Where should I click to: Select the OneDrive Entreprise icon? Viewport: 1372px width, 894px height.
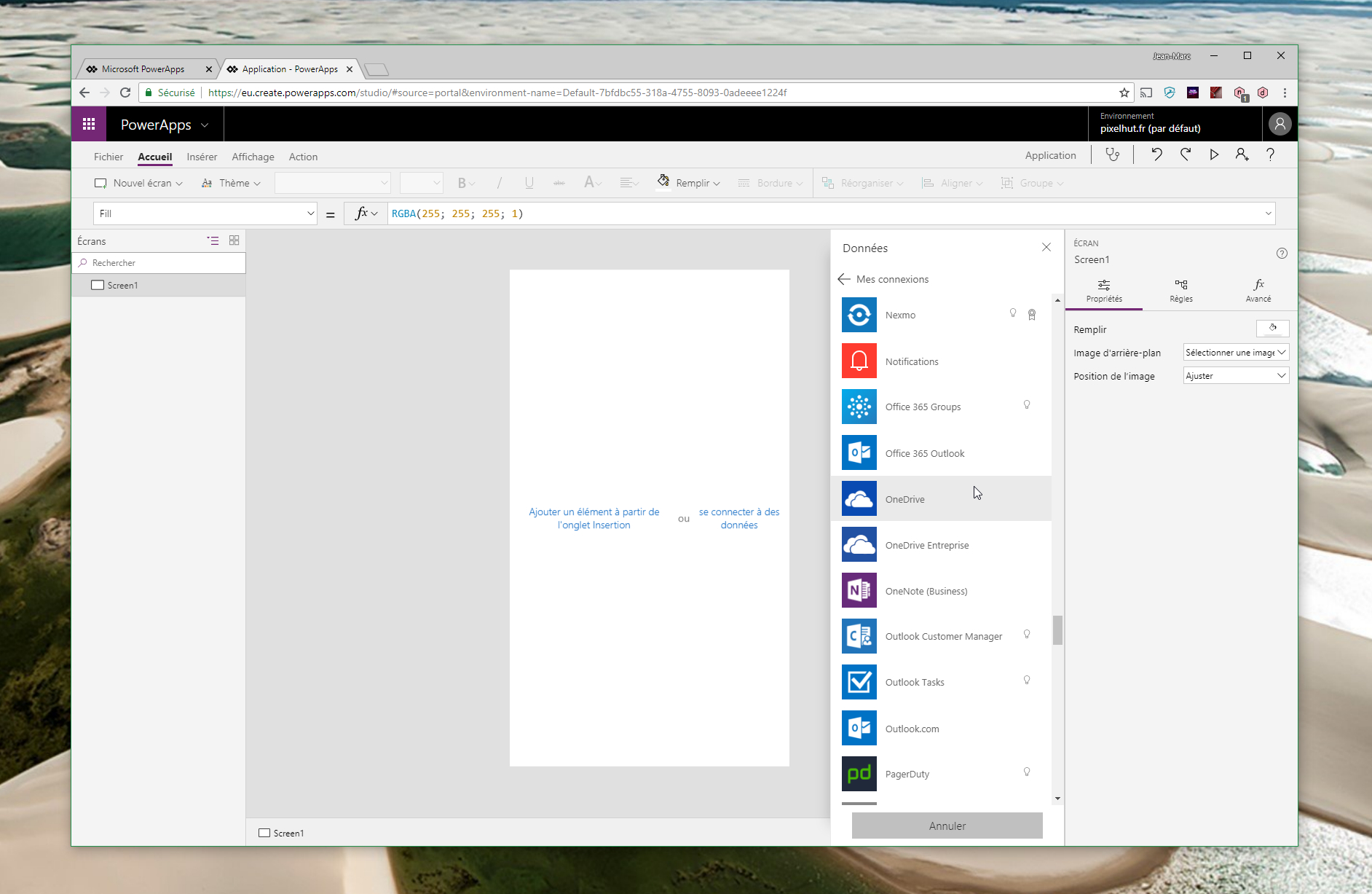coord(859,544)
